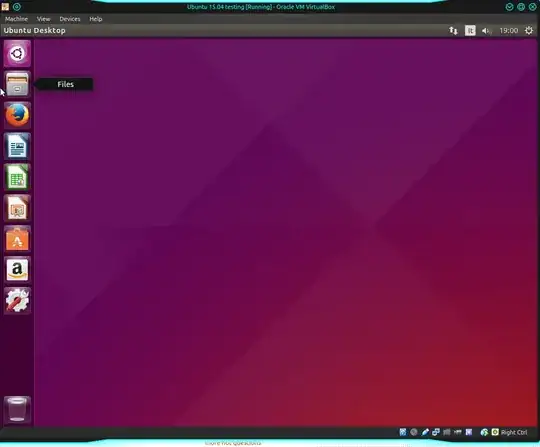Screen dimensions: 540x447
Task: Open the keyboard input source indicator
Action: (470, 31)
